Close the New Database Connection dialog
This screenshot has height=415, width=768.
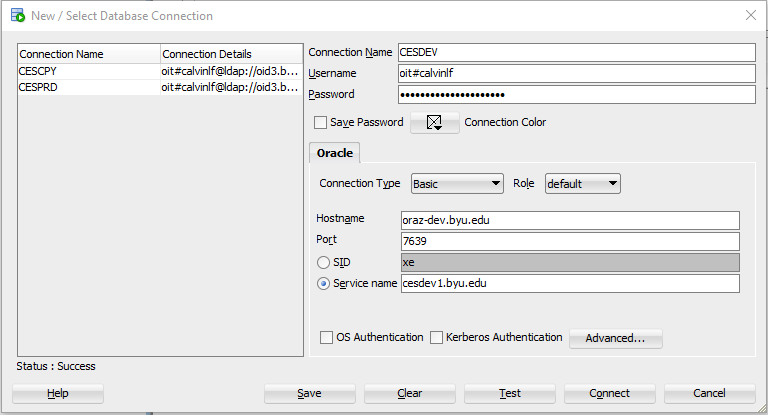pyautogui.click(x=750, y=15)
